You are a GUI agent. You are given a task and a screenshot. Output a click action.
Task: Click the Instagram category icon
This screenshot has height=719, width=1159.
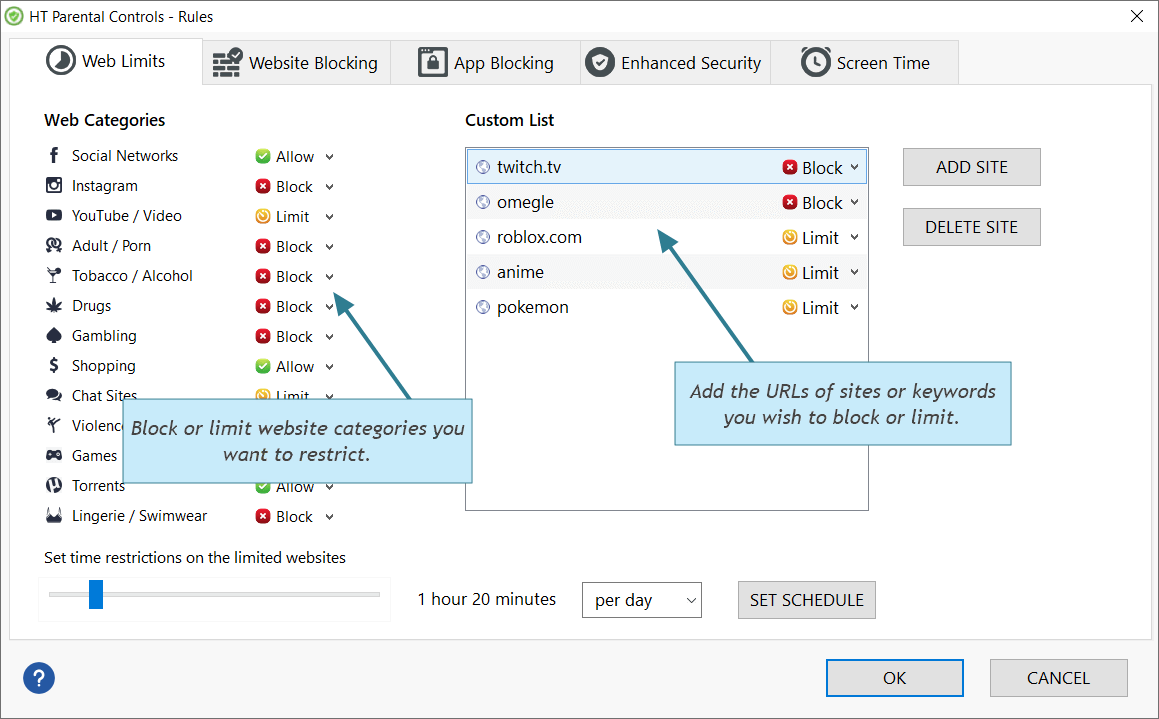[54, 185]
